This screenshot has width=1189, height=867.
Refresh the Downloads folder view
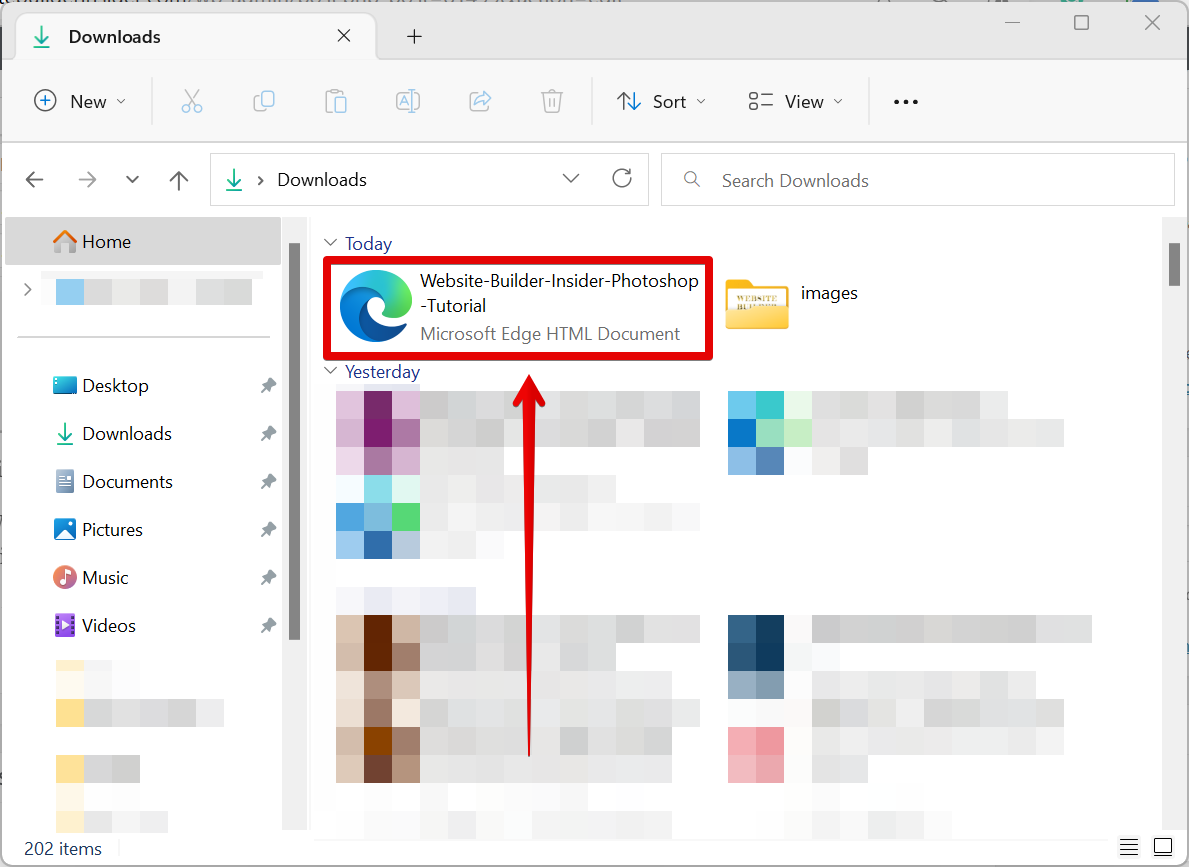coord(622,179)
